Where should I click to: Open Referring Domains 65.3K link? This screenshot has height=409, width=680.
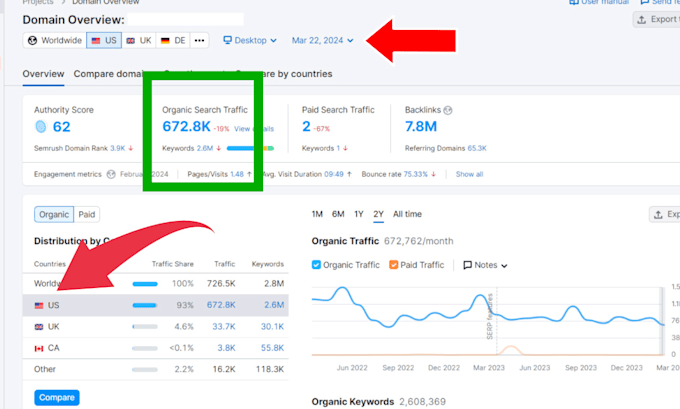(477, 148)
